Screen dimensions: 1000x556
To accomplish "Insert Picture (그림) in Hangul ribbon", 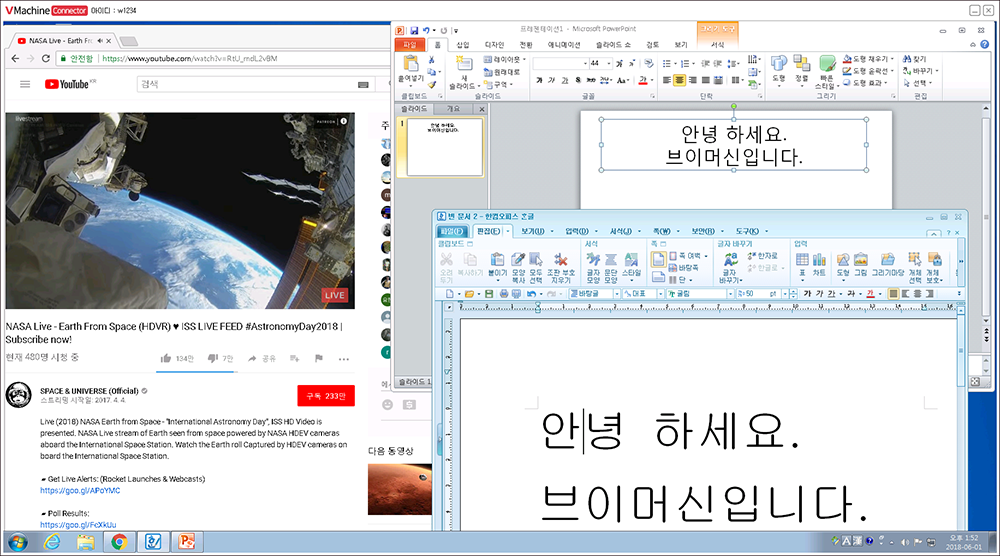I will (x=861, y=264).
